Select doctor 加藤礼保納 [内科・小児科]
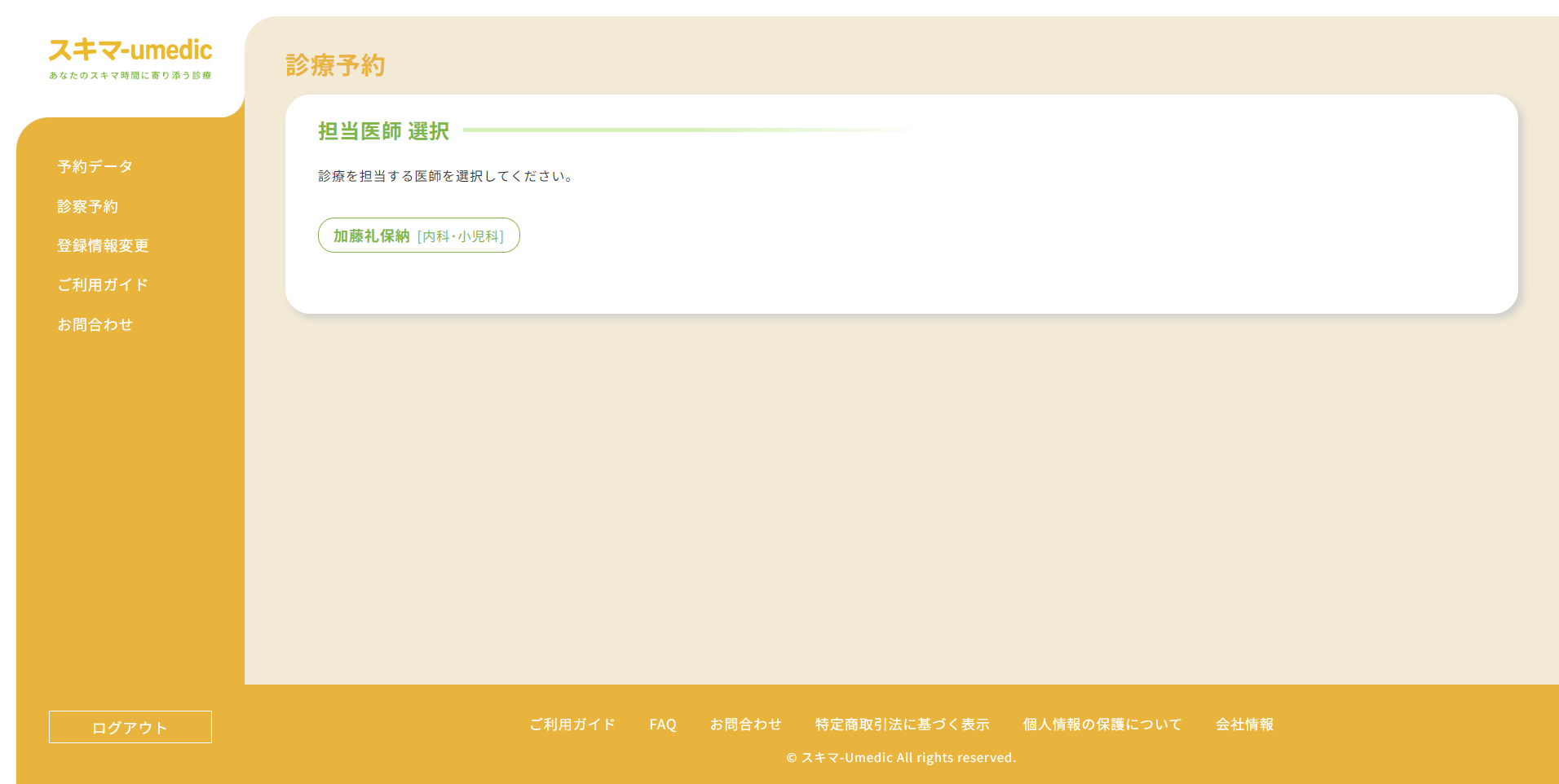The width and height of the screenshot is (1559, 784). 418,236
